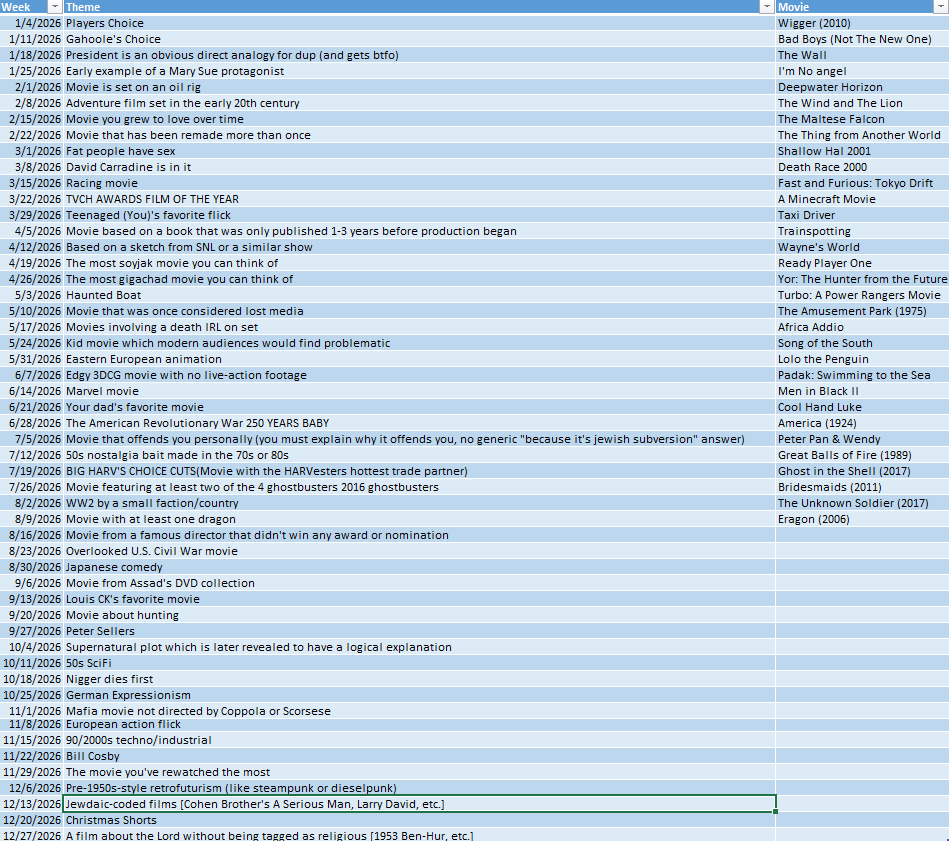Image resolution: width=949 pixels, height=841 pixels.
Task: Select 'Movie that has been remade more than once'
Action: point(419,135)
